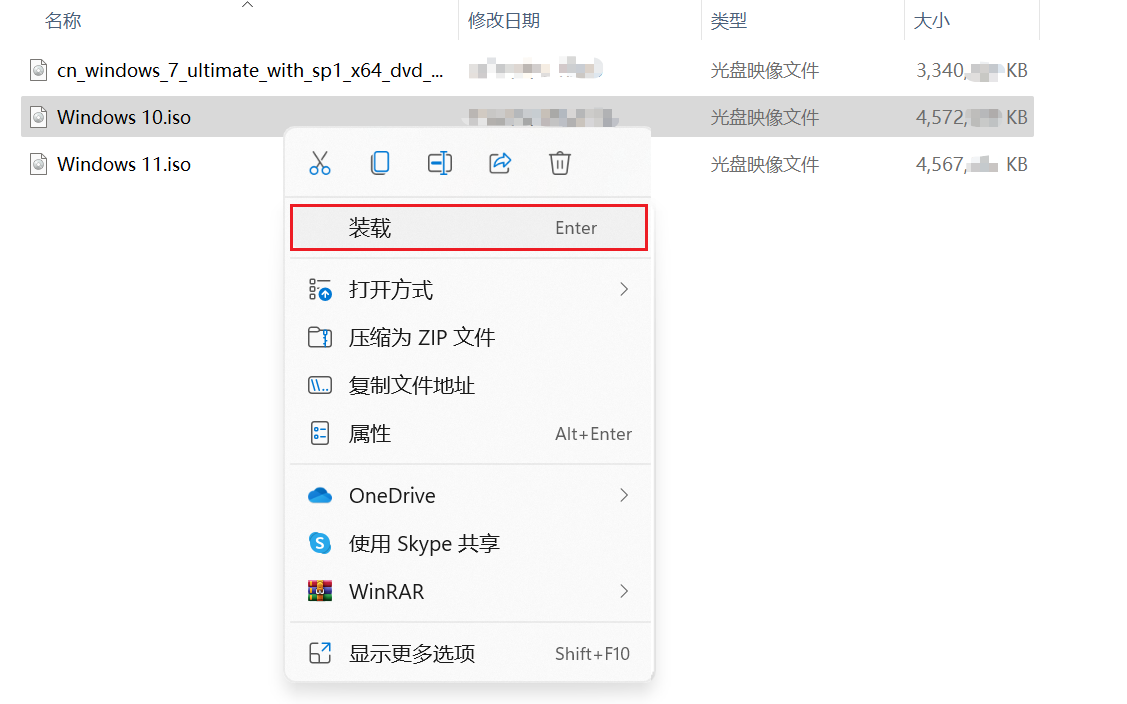Sort by the 修改日期 column header
1127x704 pixels.
click(504, 21)
